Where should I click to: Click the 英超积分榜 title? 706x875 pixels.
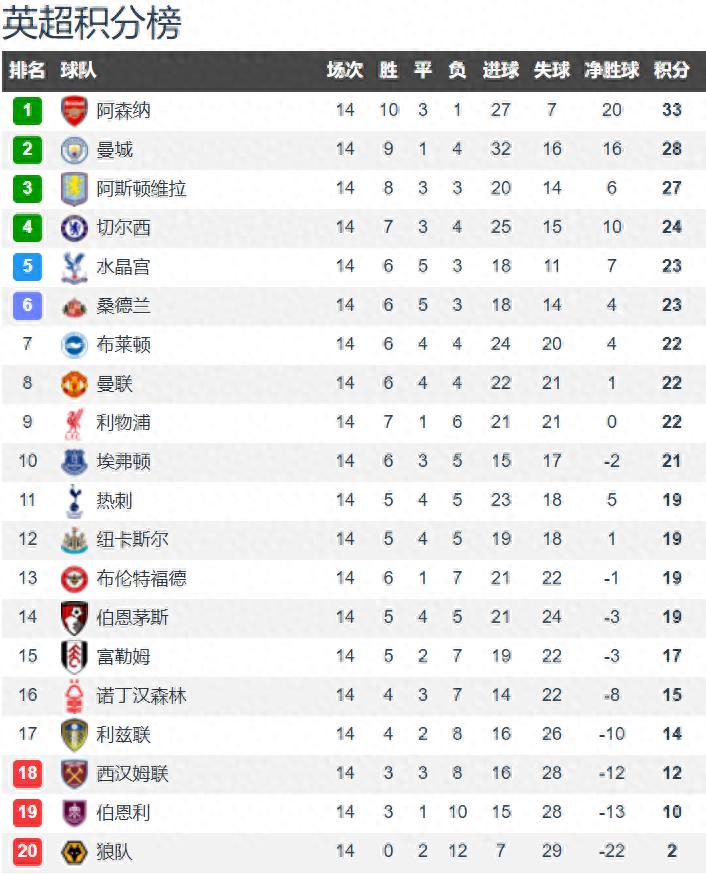(93, 23)
